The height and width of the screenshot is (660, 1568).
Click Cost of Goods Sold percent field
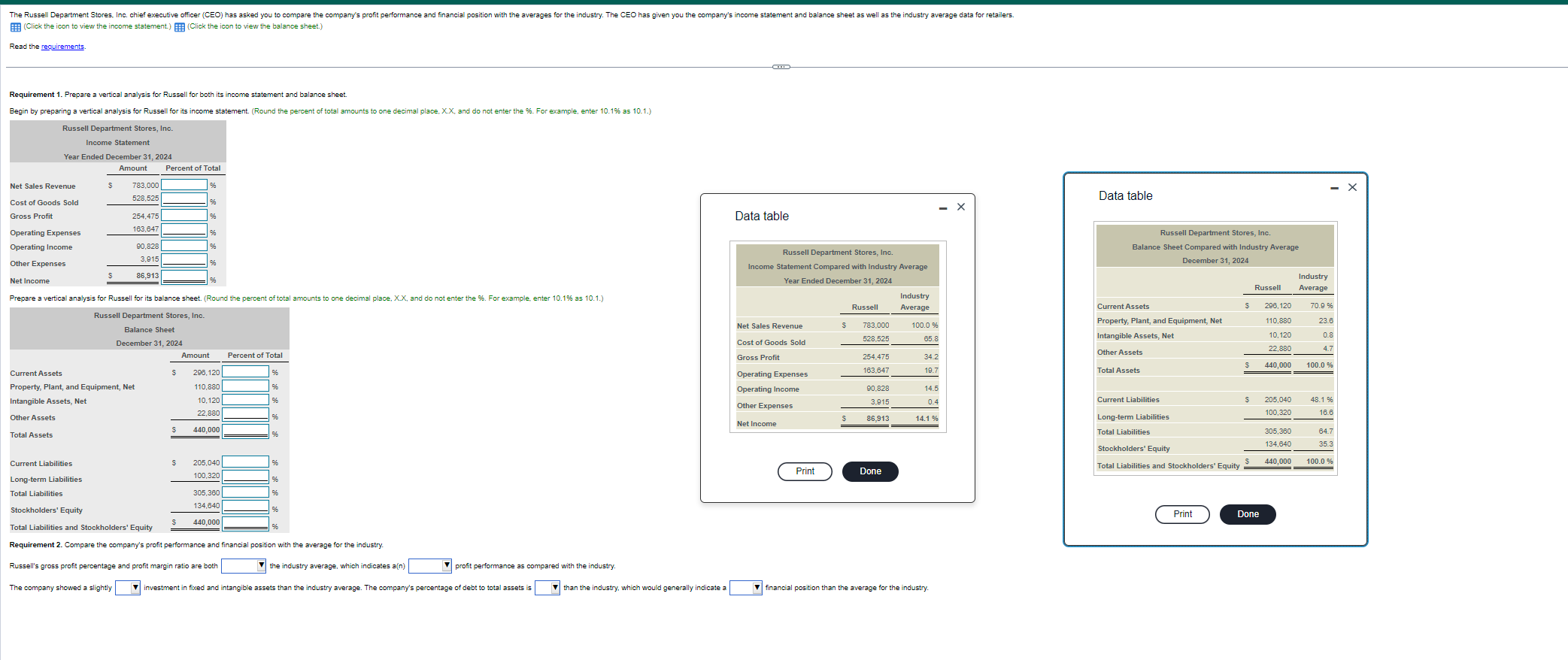[x=184, y=199]
